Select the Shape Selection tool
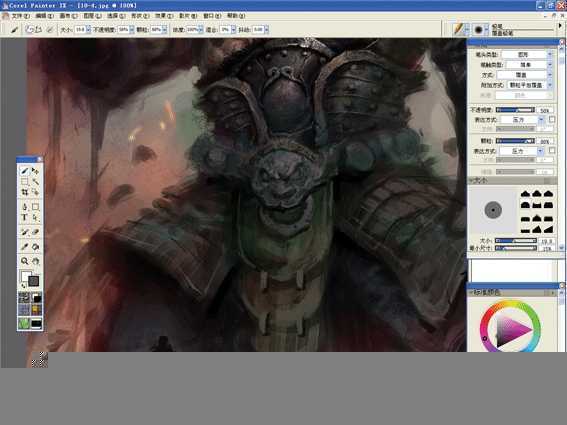 35,218
